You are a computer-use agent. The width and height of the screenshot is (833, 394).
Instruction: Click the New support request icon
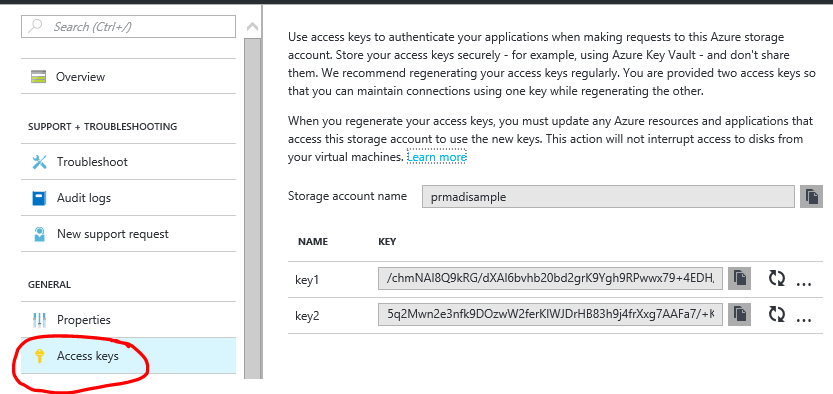pyautogui.click(x=39, y=234)
